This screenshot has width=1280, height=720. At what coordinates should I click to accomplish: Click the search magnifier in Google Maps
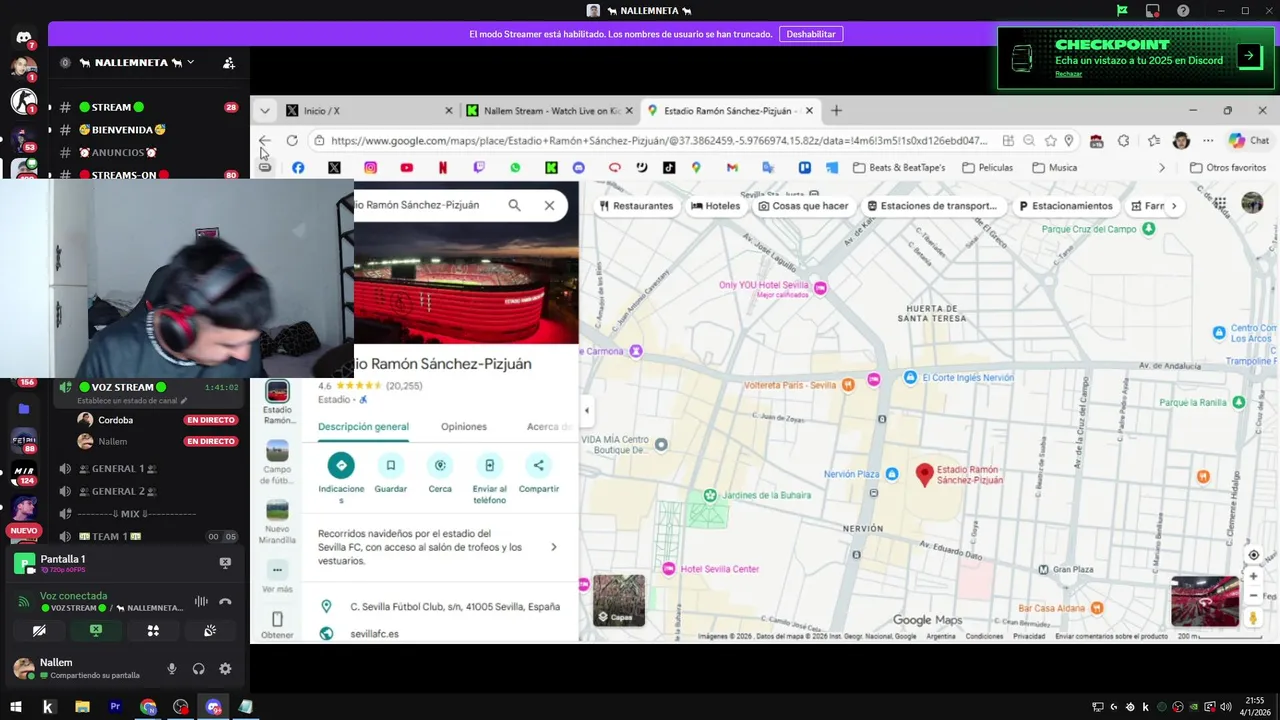[x=514, y=205]
